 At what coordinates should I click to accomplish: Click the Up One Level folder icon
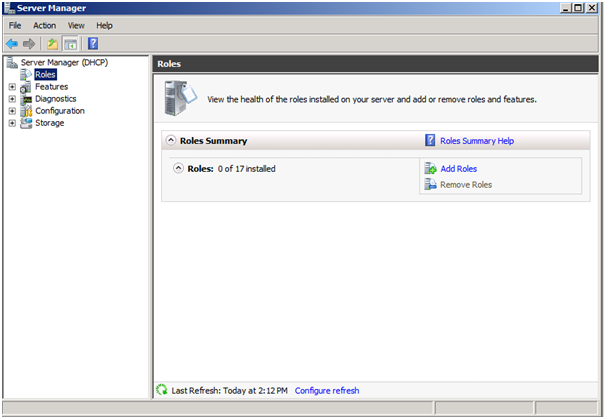tap(53, 44)
